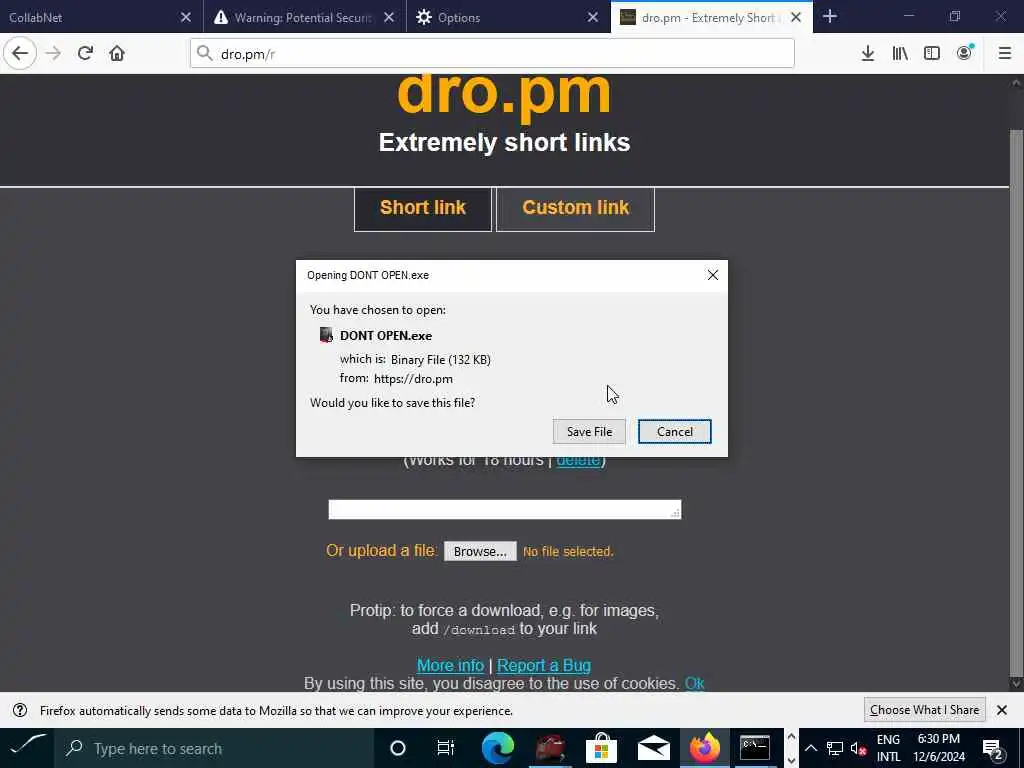Screen dimensions: 1024x768
Task: Reload the current page
Action: click(x=85, y=53)
